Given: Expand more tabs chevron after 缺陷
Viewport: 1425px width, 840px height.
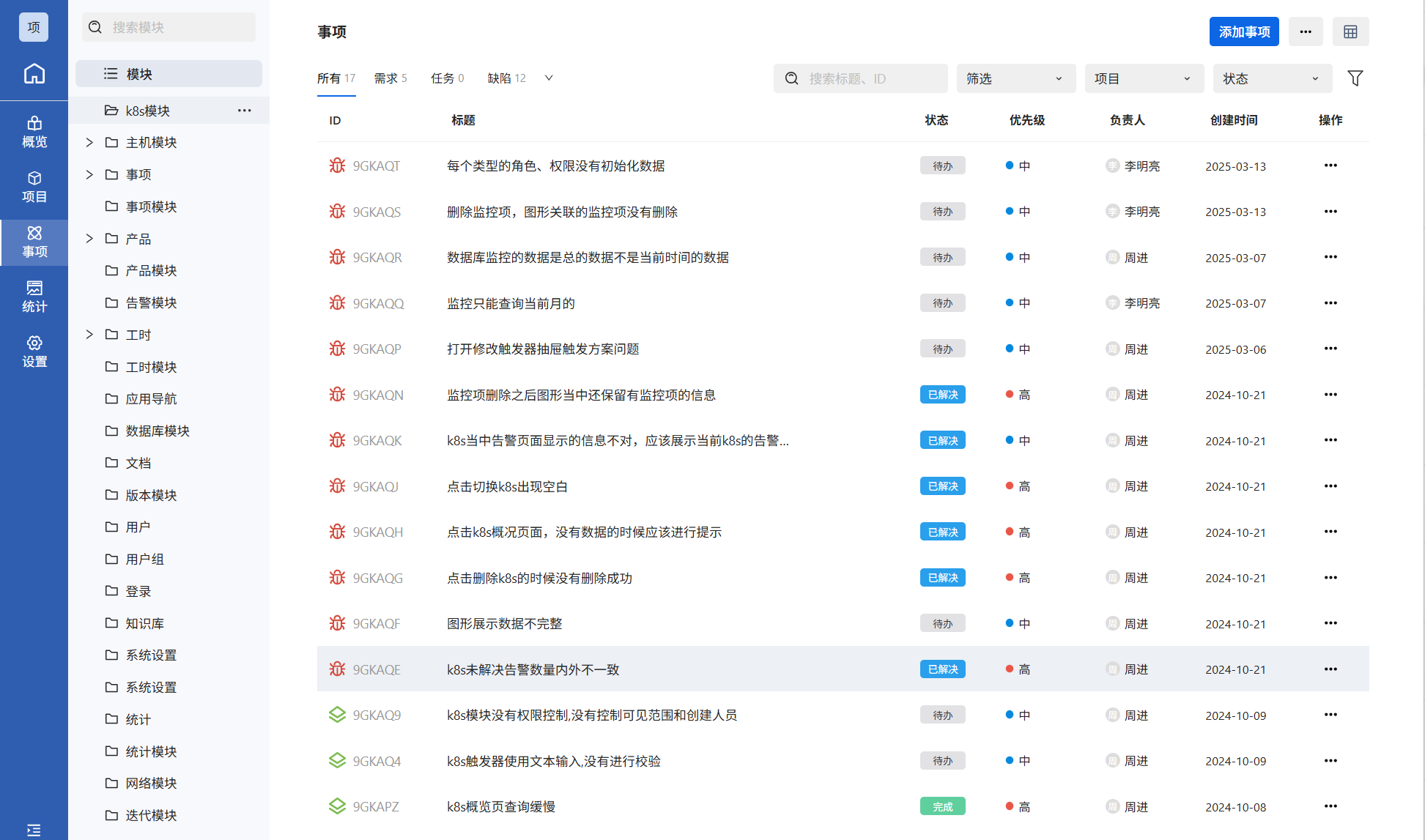Looking at the screenshot, I should [549, 78].
